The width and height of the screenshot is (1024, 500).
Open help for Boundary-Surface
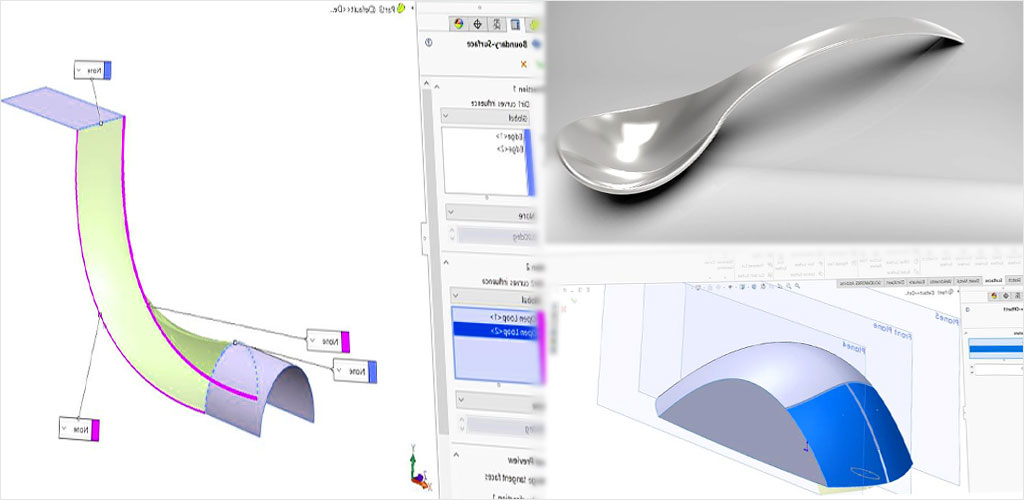pyautogui.click(x=429, y=43)
